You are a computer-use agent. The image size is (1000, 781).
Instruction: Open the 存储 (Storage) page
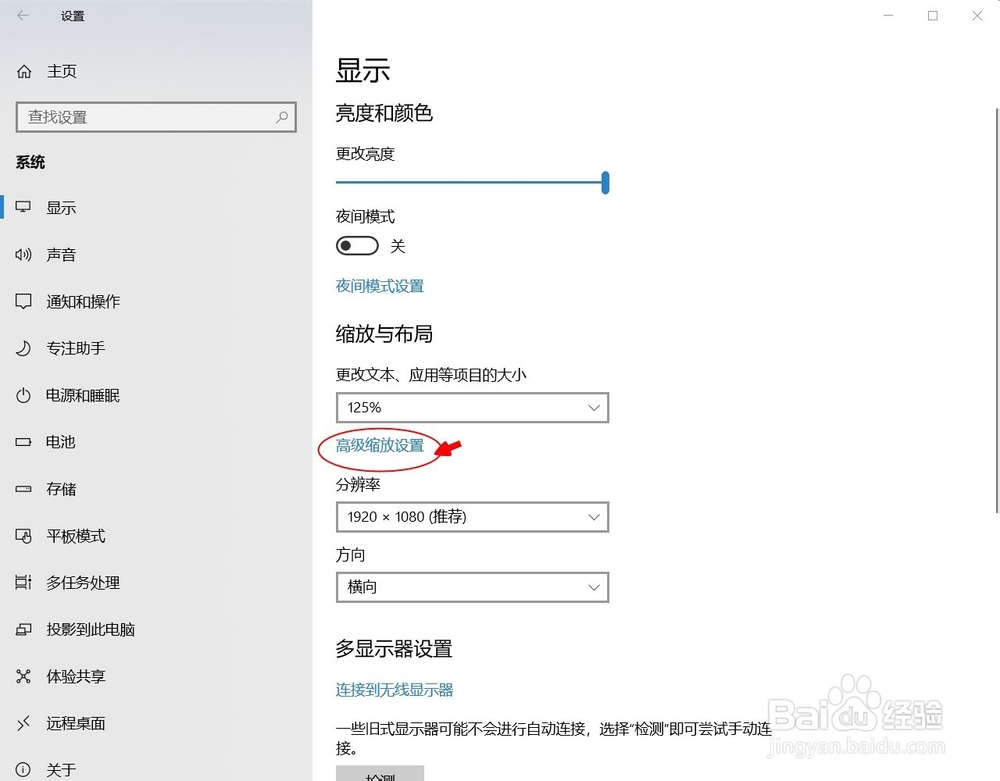[60, 489]
